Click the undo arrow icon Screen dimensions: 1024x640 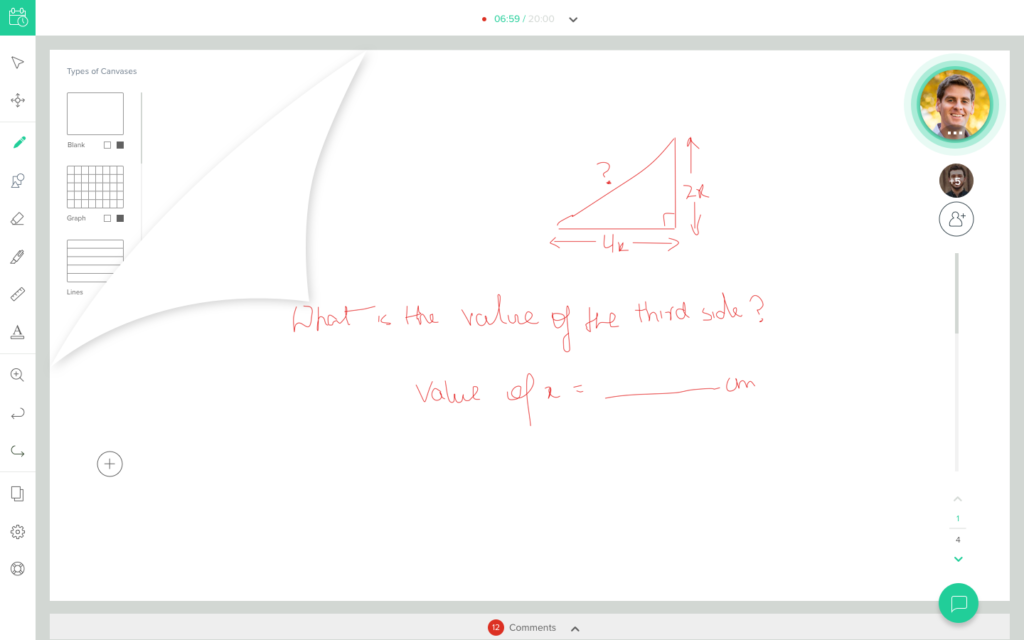pyautogui.click(x=17, y=412)
